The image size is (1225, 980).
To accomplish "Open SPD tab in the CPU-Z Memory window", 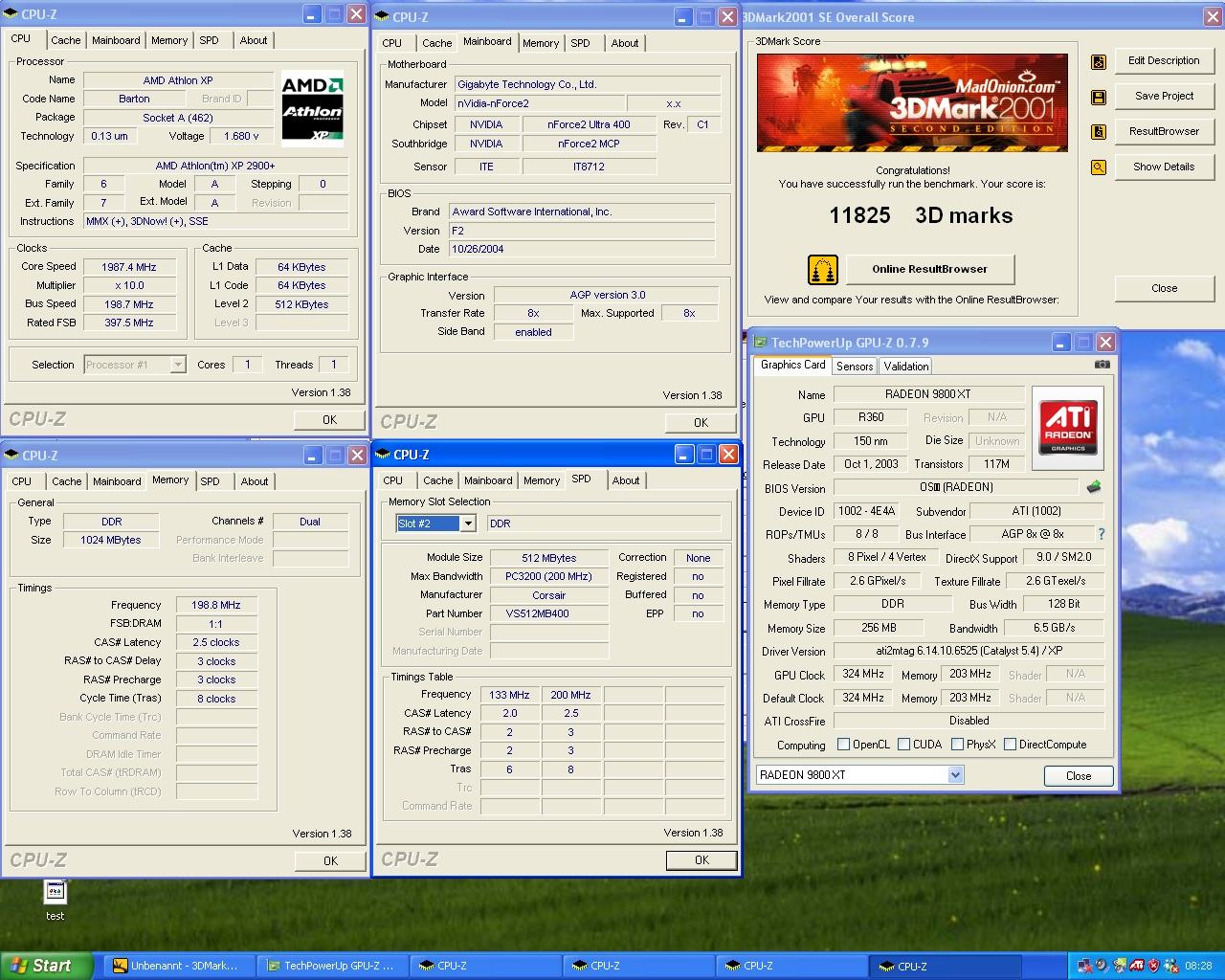I will [x=211, y=481].
